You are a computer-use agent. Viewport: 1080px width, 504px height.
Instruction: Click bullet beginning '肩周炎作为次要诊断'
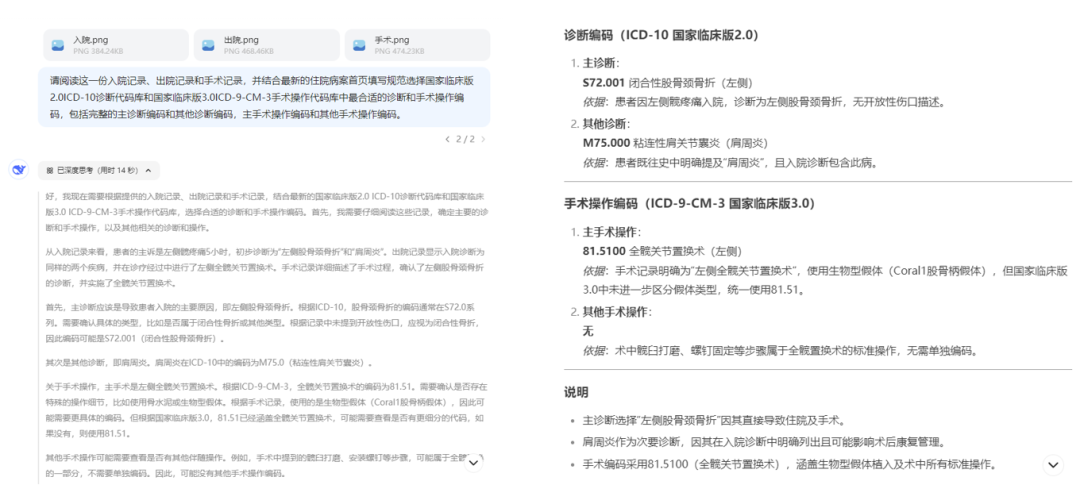tap(767, 442)
